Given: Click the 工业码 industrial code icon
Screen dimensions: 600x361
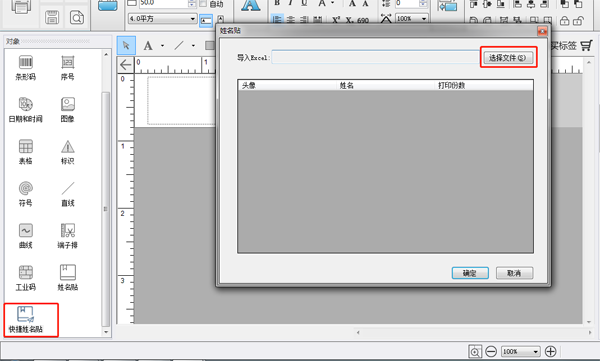Looking at the screenshot, I should 26,278.
